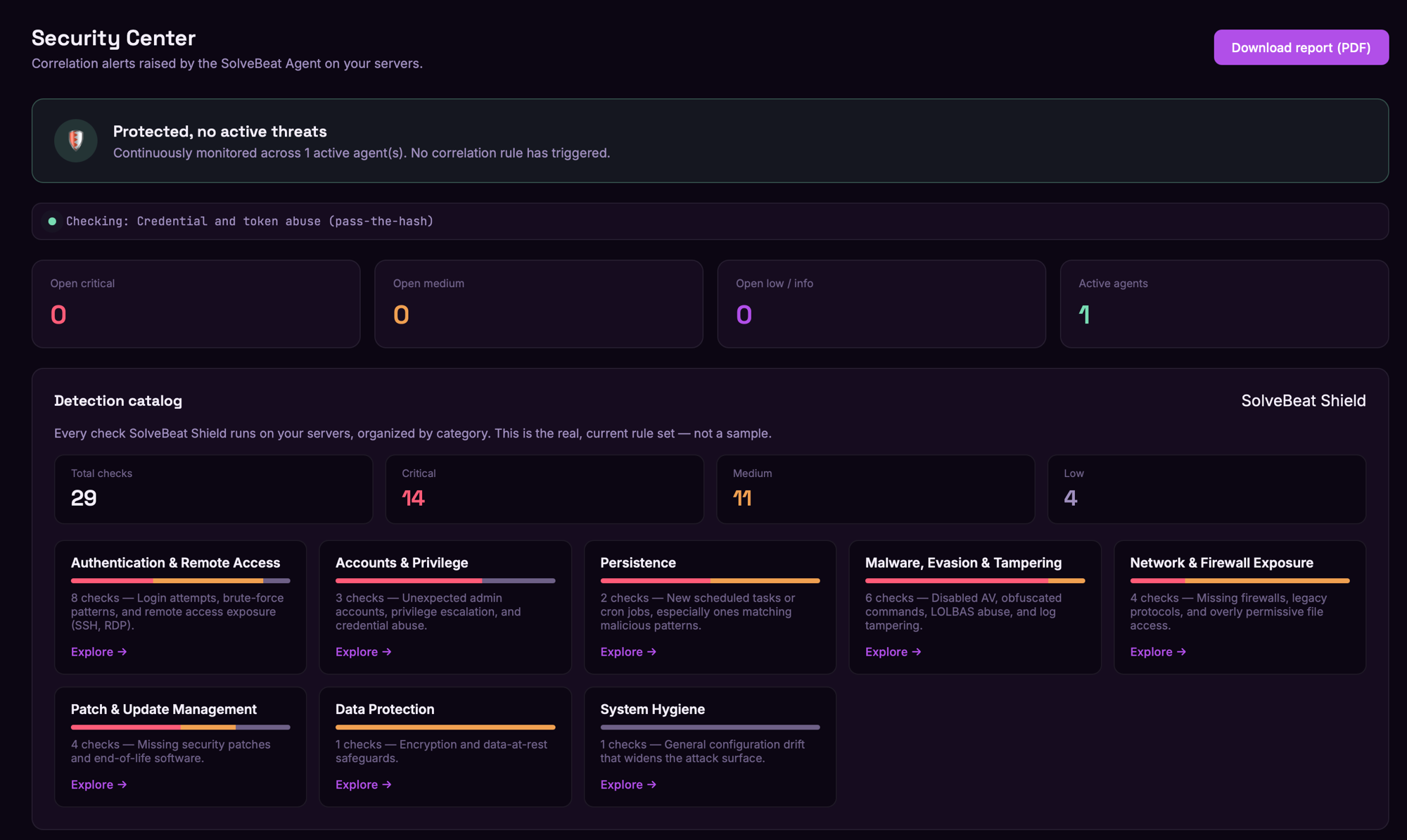The image size is (1407, 840).
Task: Click the green status dot beside Checking
Action: 52,222
